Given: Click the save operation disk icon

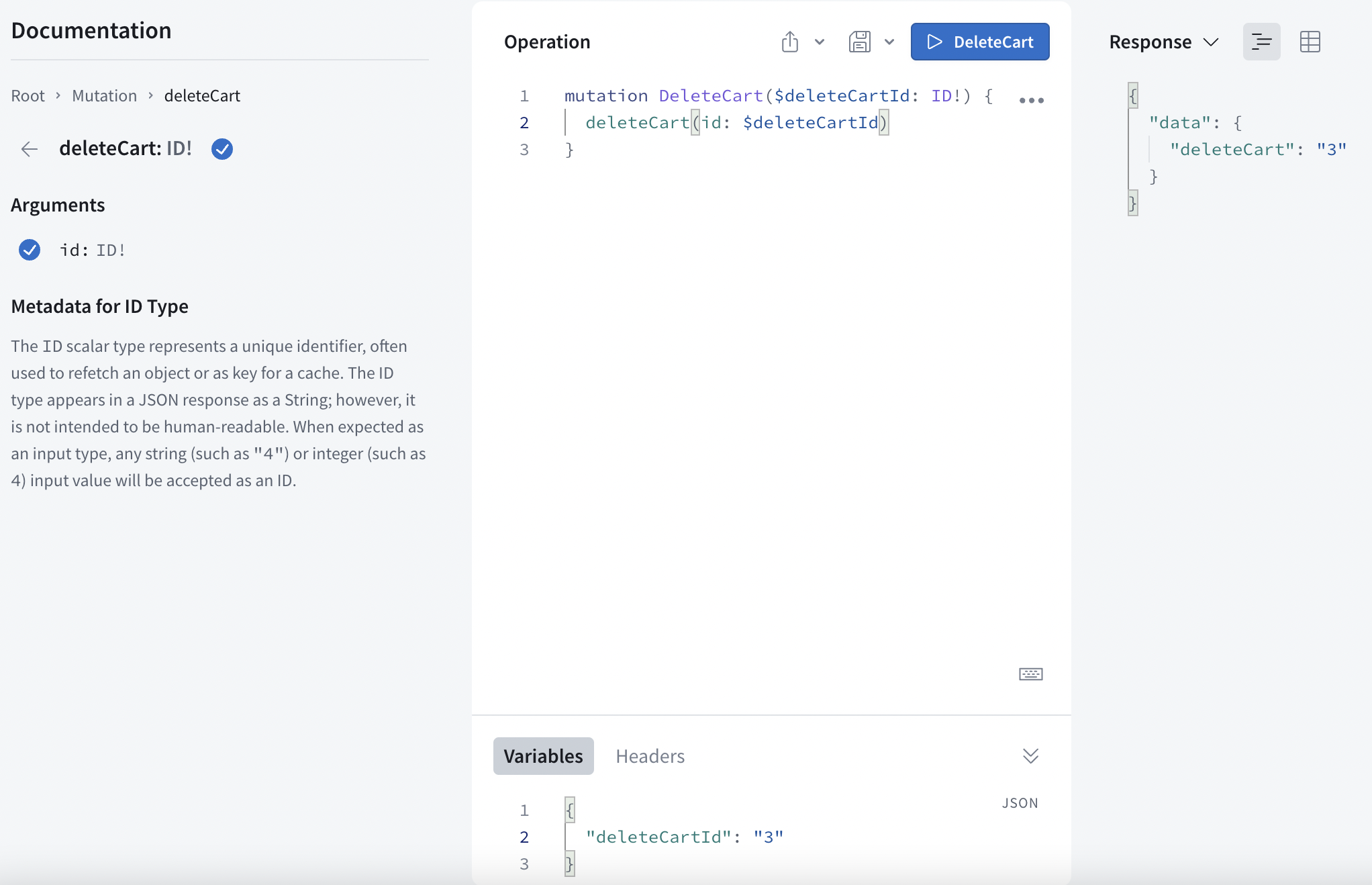Looking at the screenshot, I should (x=859, y=42).
